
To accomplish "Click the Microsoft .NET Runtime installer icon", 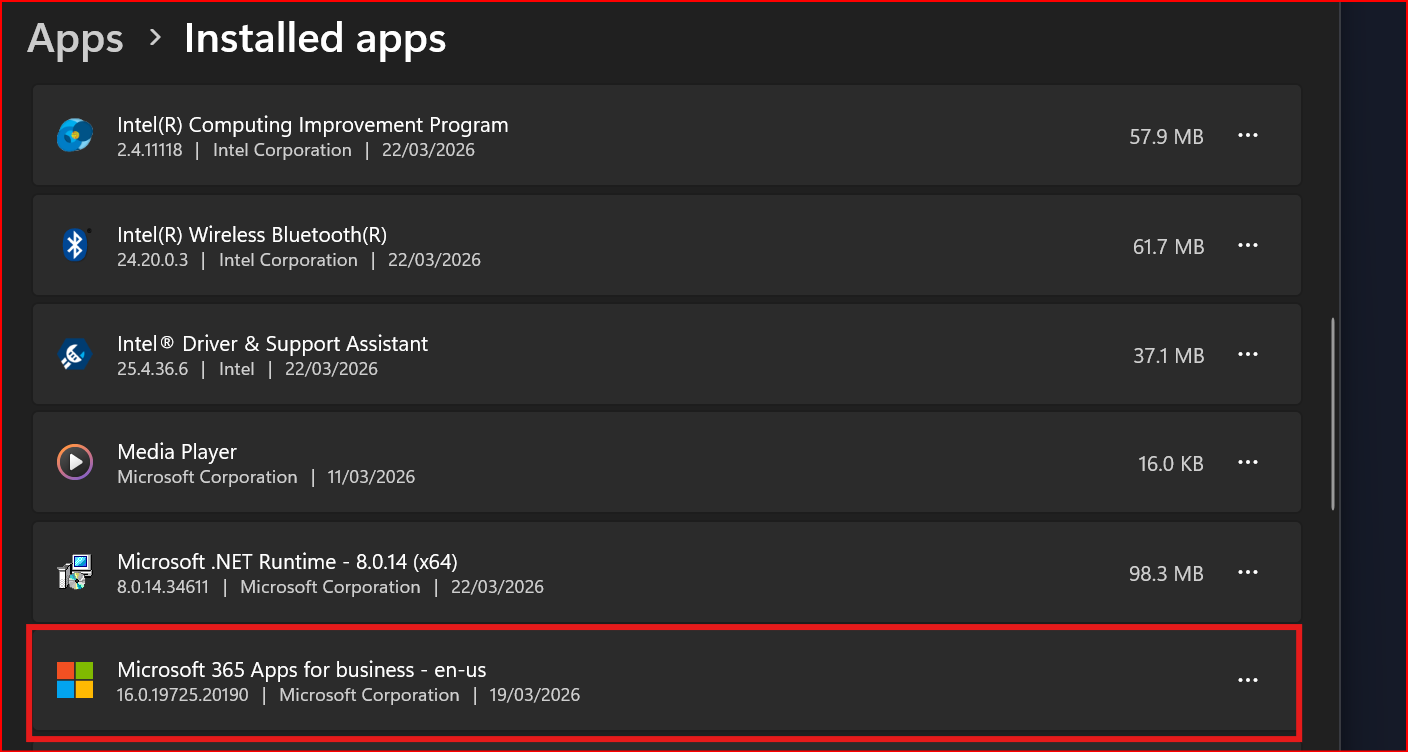I will tap(75, 572).
